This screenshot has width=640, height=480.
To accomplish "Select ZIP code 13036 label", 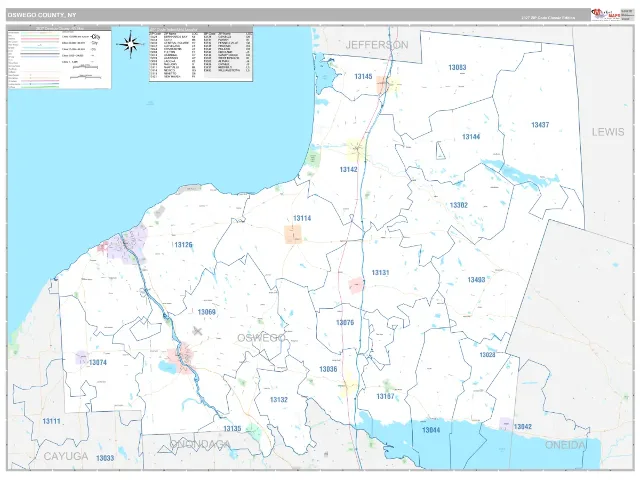I will click(328, 369).
